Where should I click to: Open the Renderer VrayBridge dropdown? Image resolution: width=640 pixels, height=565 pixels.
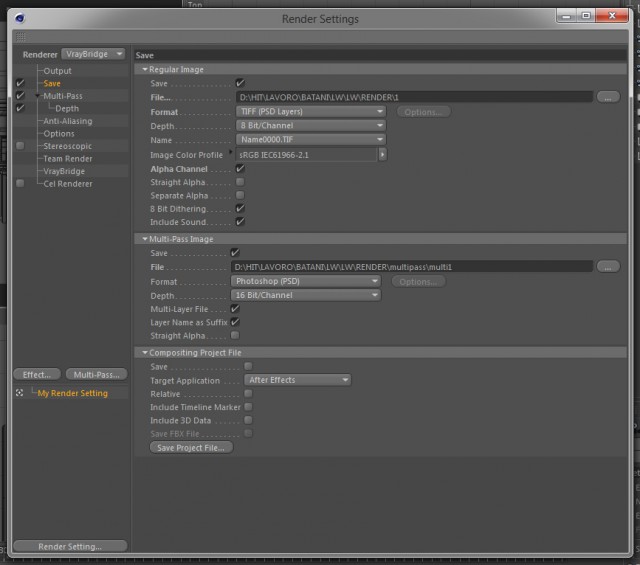coord(93,54)
